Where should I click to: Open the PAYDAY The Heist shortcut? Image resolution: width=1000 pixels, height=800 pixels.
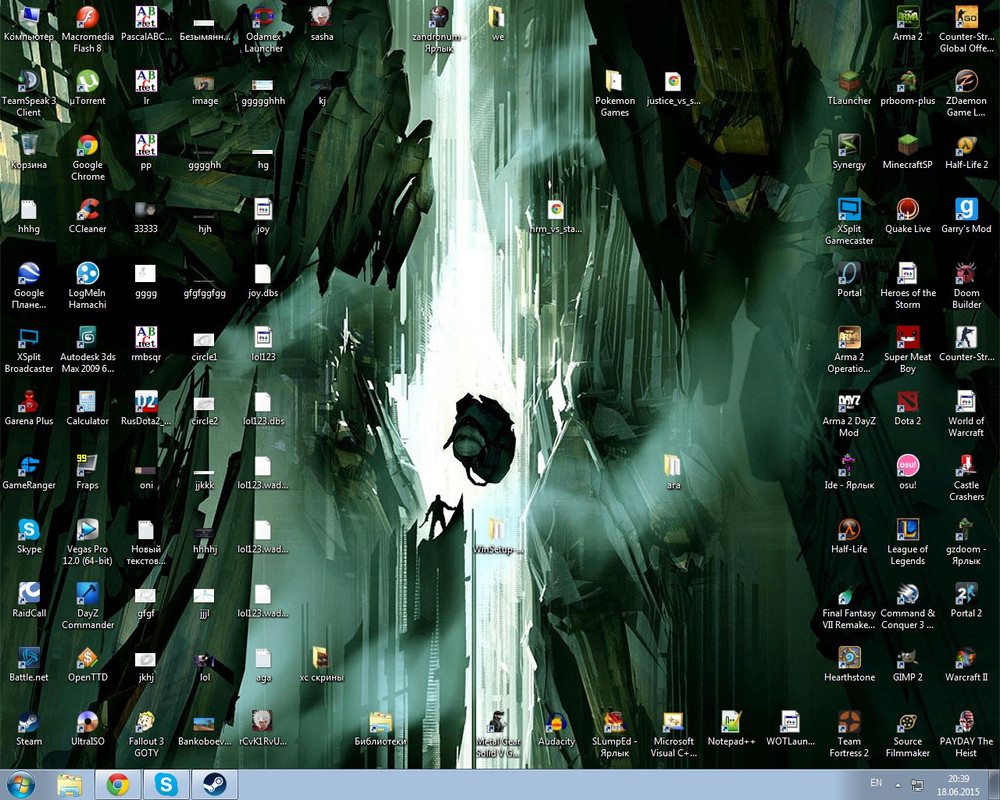point(966,734)
